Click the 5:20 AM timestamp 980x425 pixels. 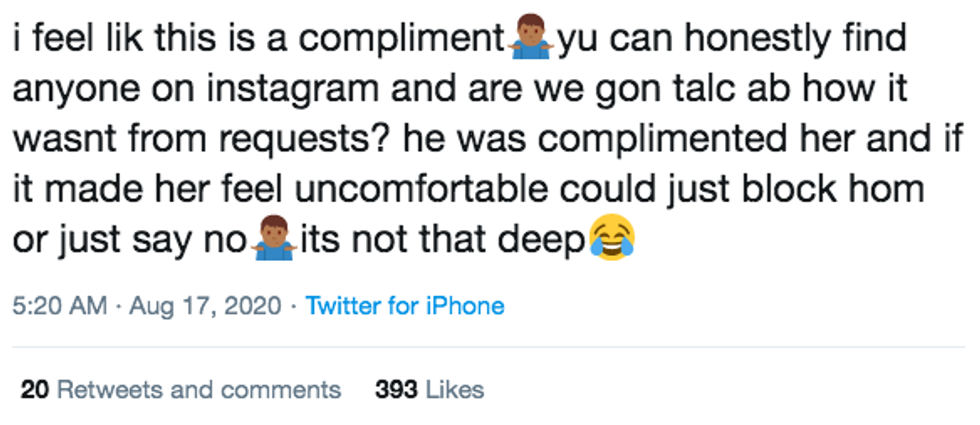coord(59,306)
